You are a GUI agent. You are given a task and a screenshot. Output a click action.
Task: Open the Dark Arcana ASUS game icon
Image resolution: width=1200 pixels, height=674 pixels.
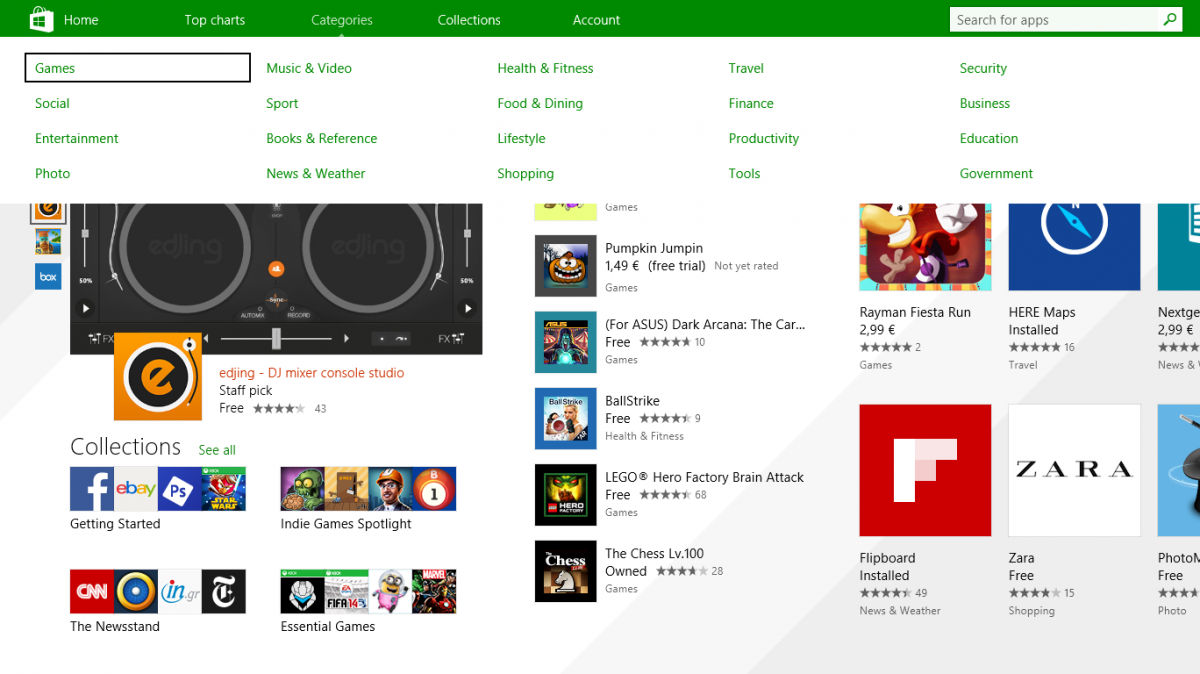coord(566,342)
